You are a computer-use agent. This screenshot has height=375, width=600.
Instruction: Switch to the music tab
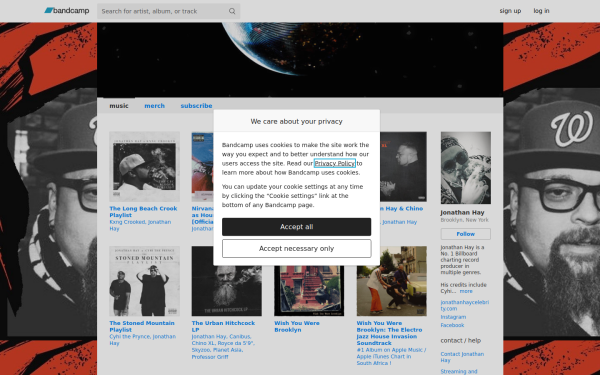[119, 106]
